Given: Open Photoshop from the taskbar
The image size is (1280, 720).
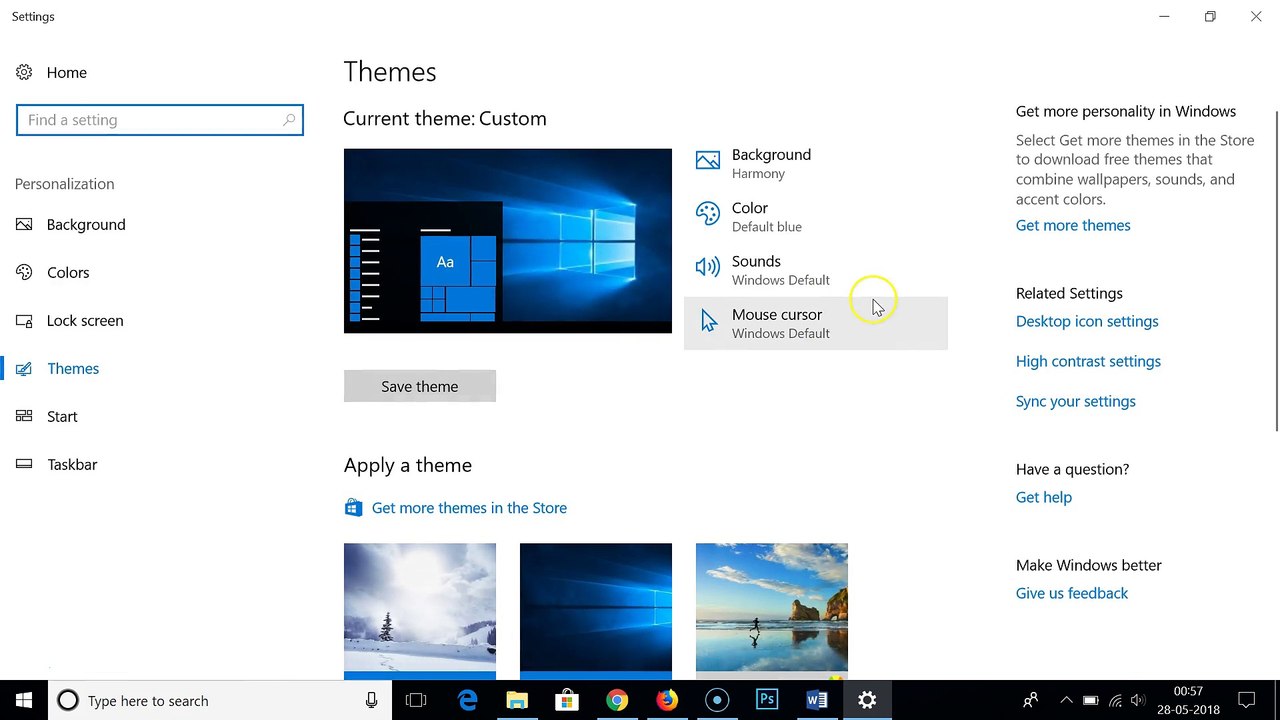Looking at the screenshot, I should (767, 700).
